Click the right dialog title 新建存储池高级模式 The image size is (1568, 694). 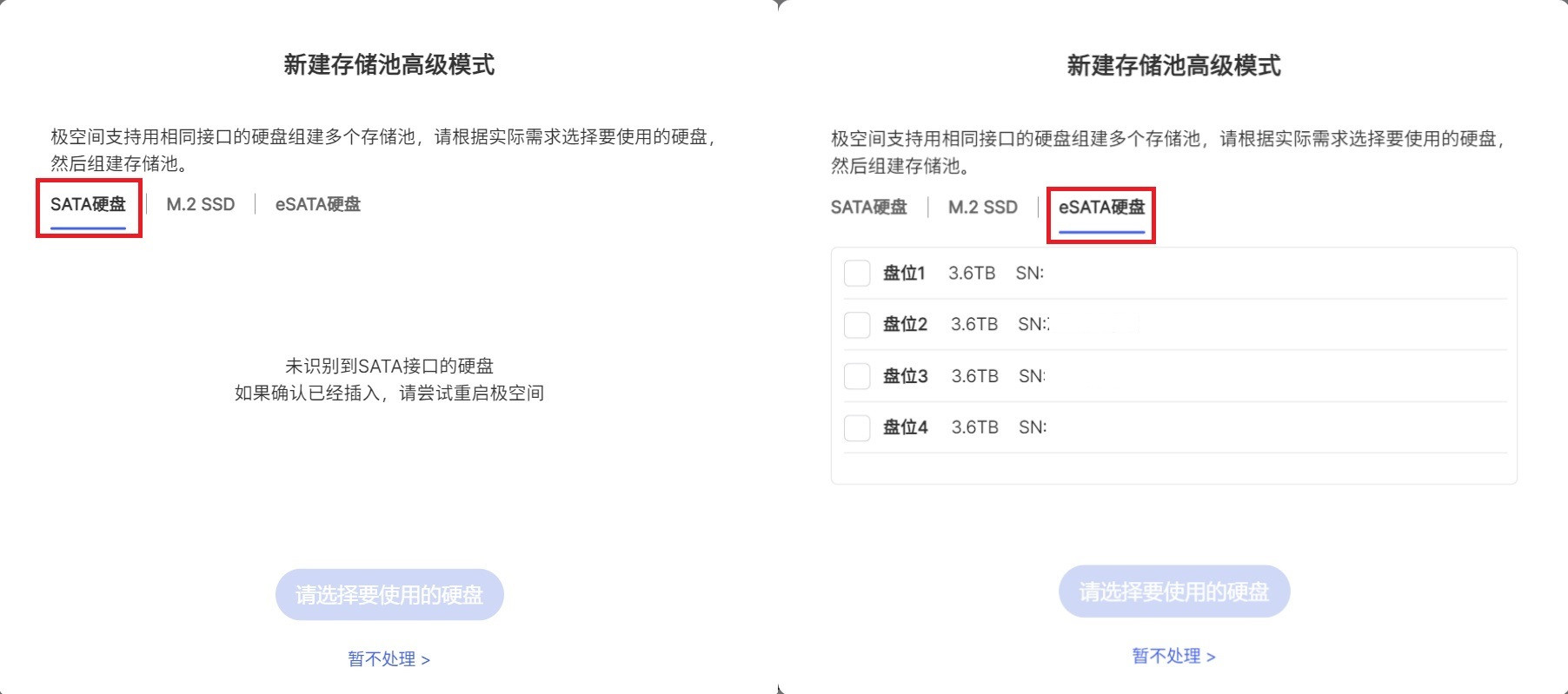[1173, 66]
